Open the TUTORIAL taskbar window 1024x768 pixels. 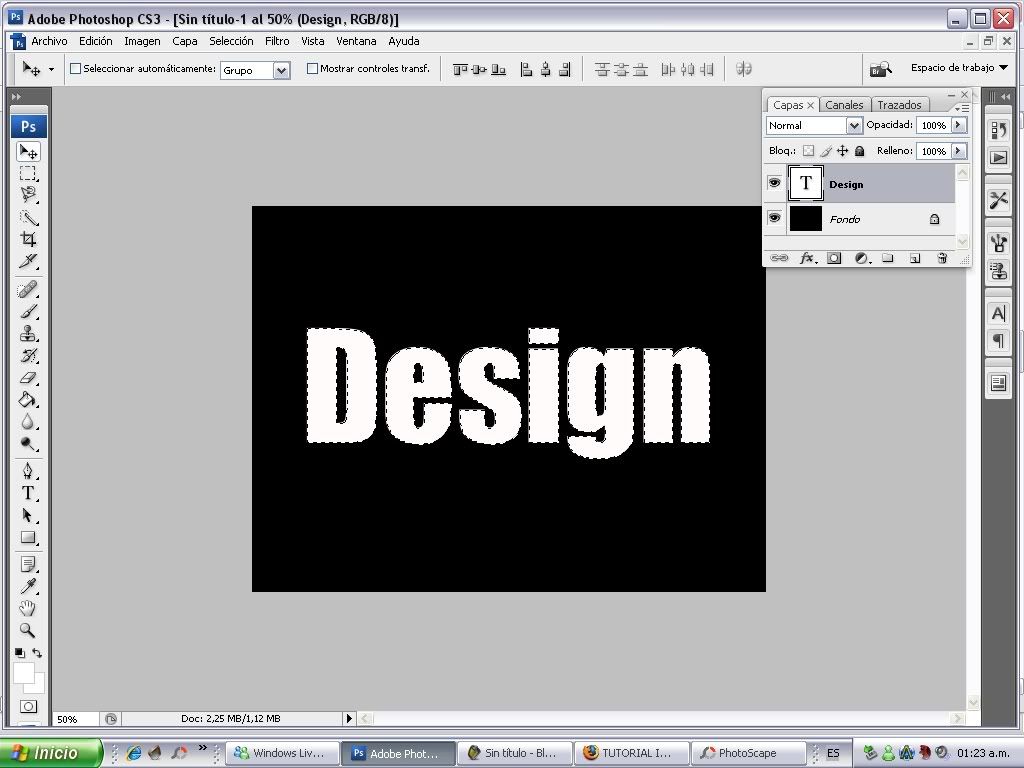point(632,753)
